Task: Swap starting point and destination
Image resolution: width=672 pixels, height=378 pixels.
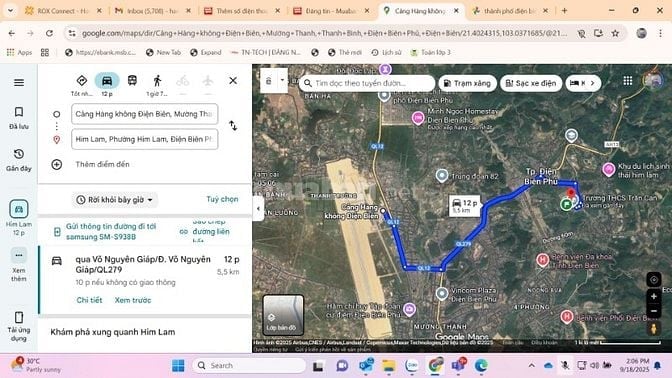Action: [233, 126]
